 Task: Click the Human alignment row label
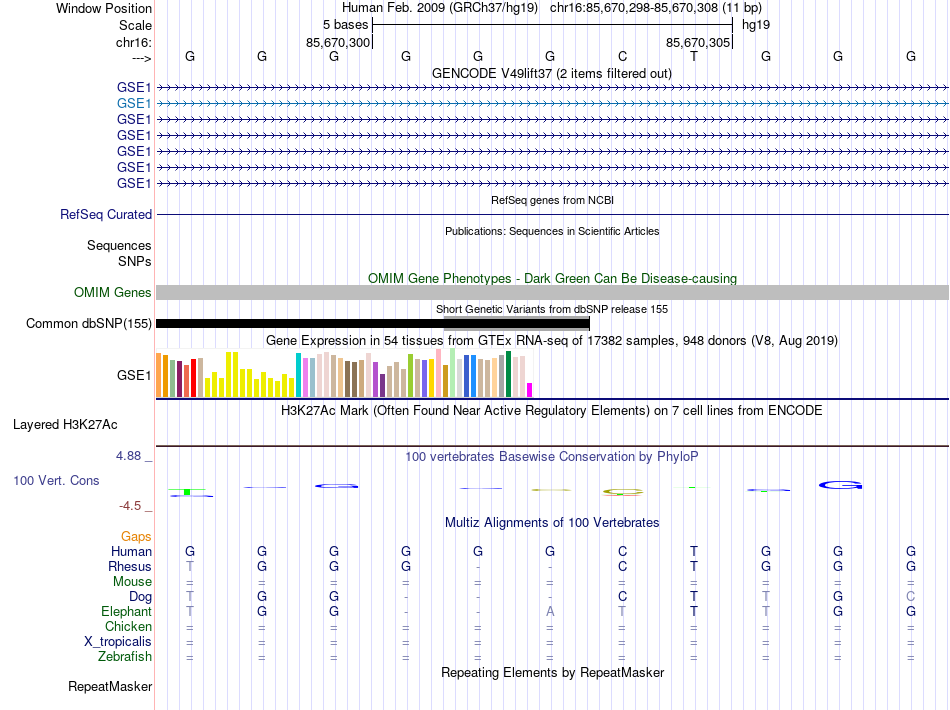(x=131, y=551)
